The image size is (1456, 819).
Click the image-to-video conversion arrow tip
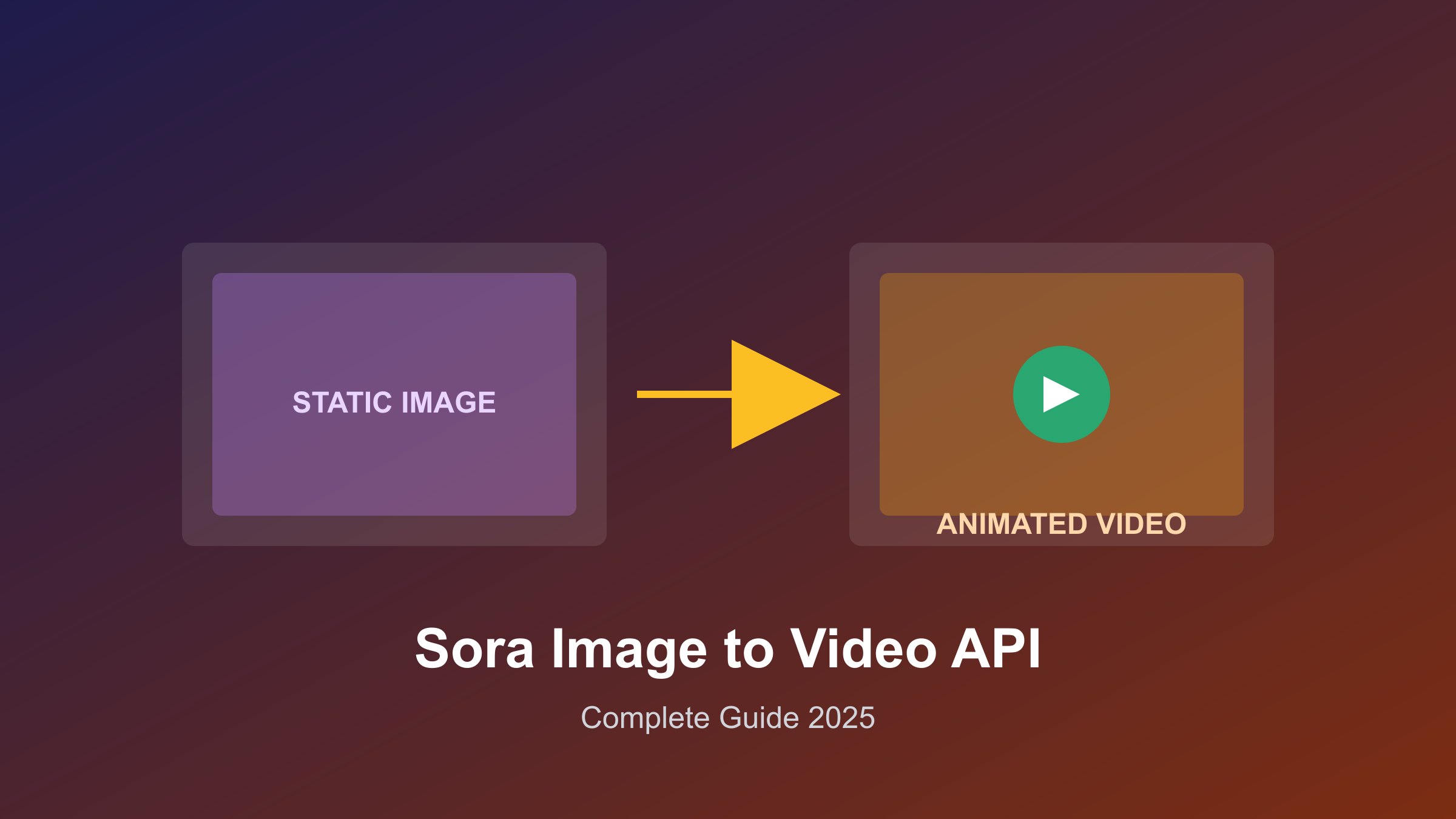pyautogui.click(x=831, y=394)
